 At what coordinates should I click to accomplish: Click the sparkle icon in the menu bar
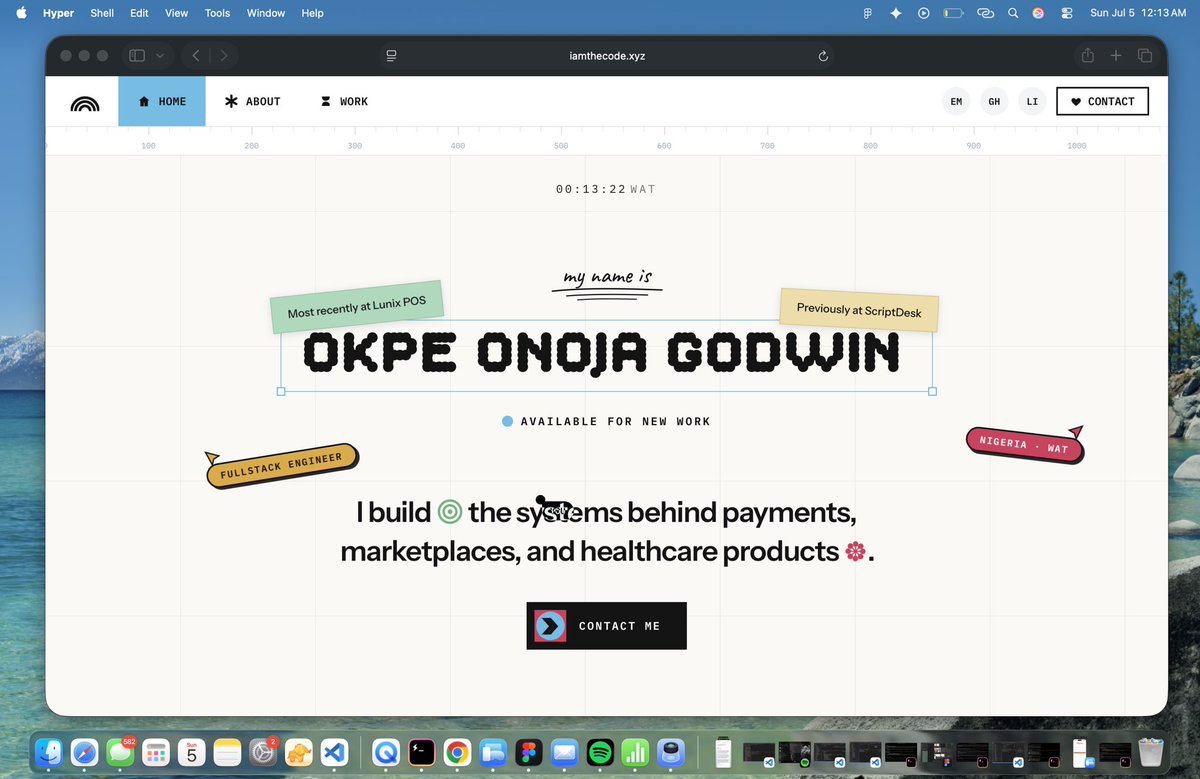click(895, 13)
